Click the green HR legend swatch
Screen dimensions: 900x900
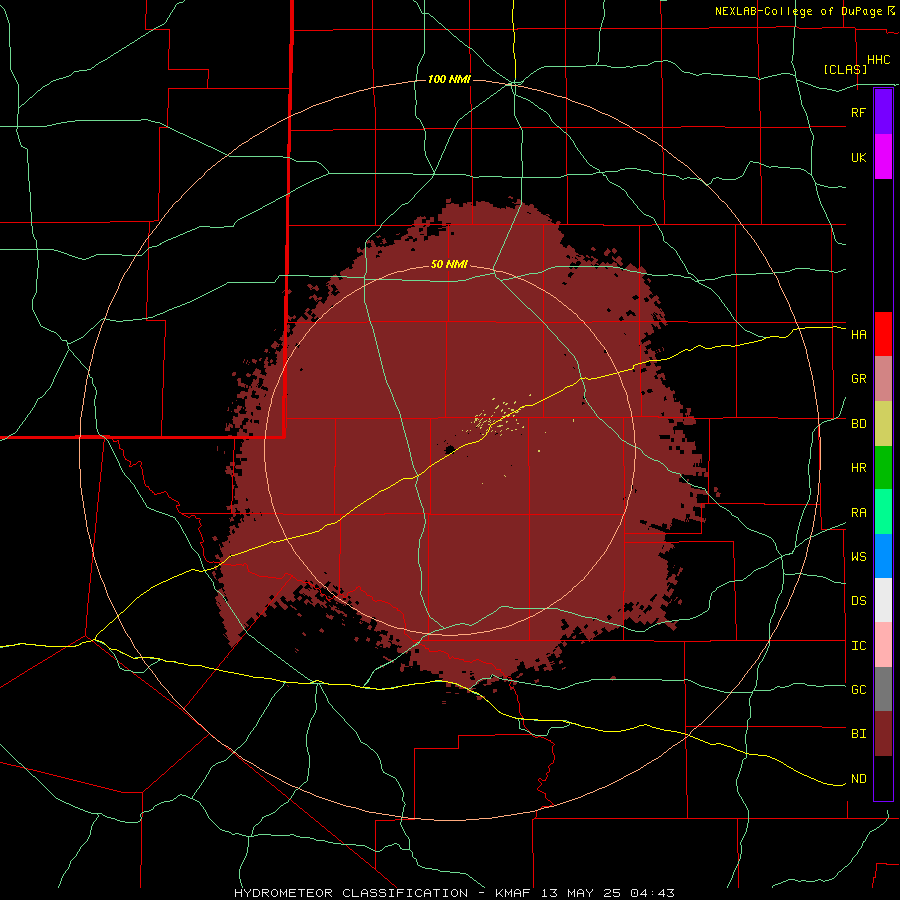click(x=883, y=467)
